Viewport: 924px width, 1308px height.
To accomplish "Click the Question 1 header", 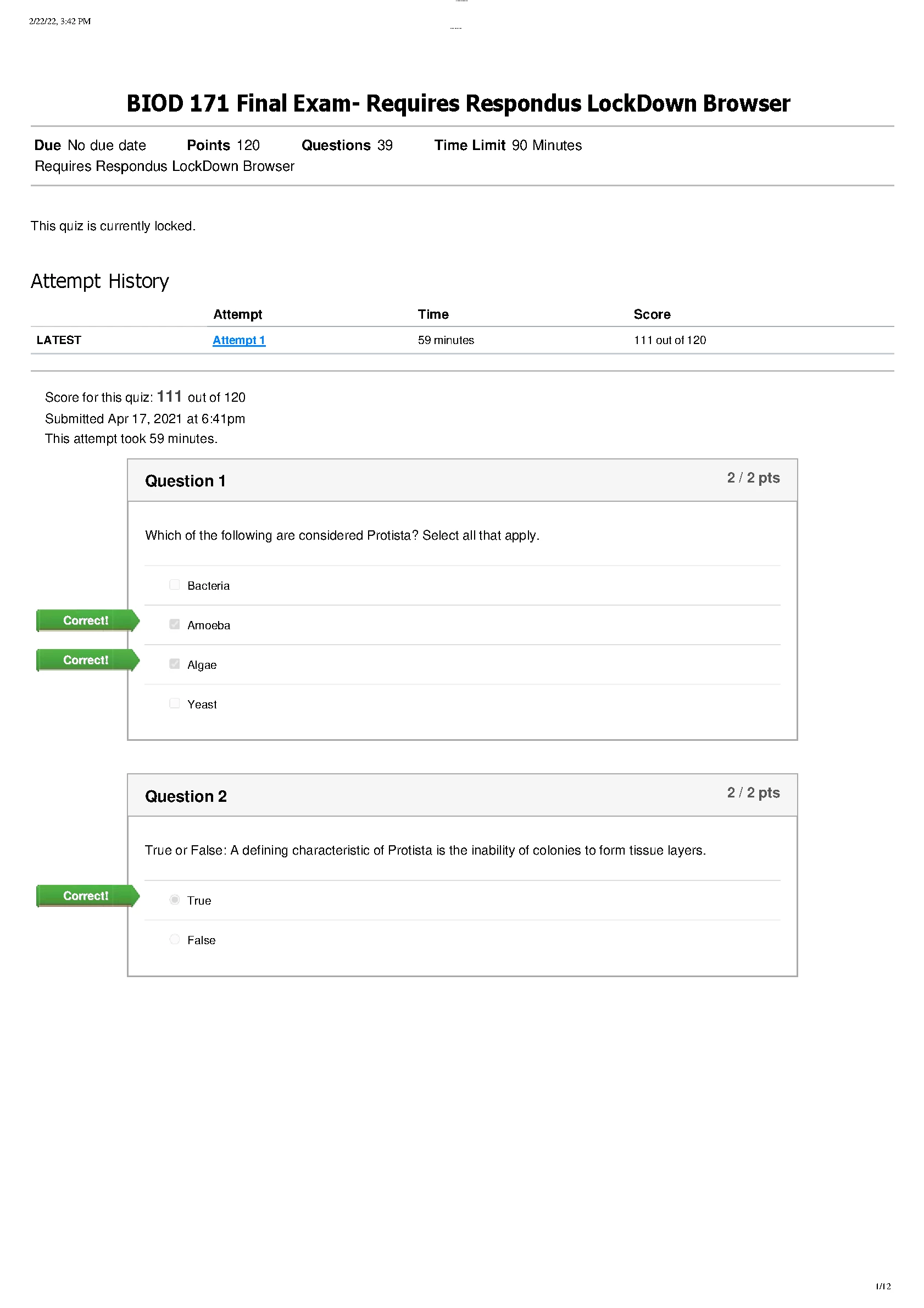I will coord(186,481).
